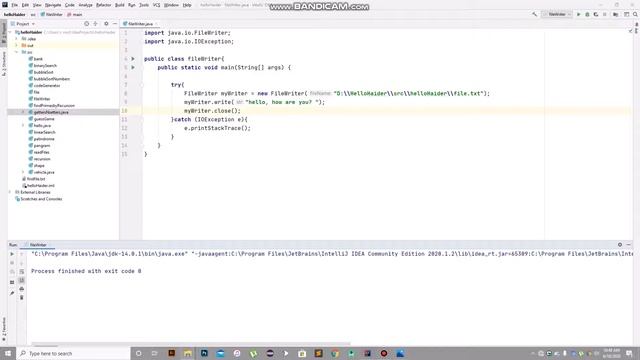This screenshot has width=640, height=360.
Task: Open Windows Start menu
Action: point(8,353)
